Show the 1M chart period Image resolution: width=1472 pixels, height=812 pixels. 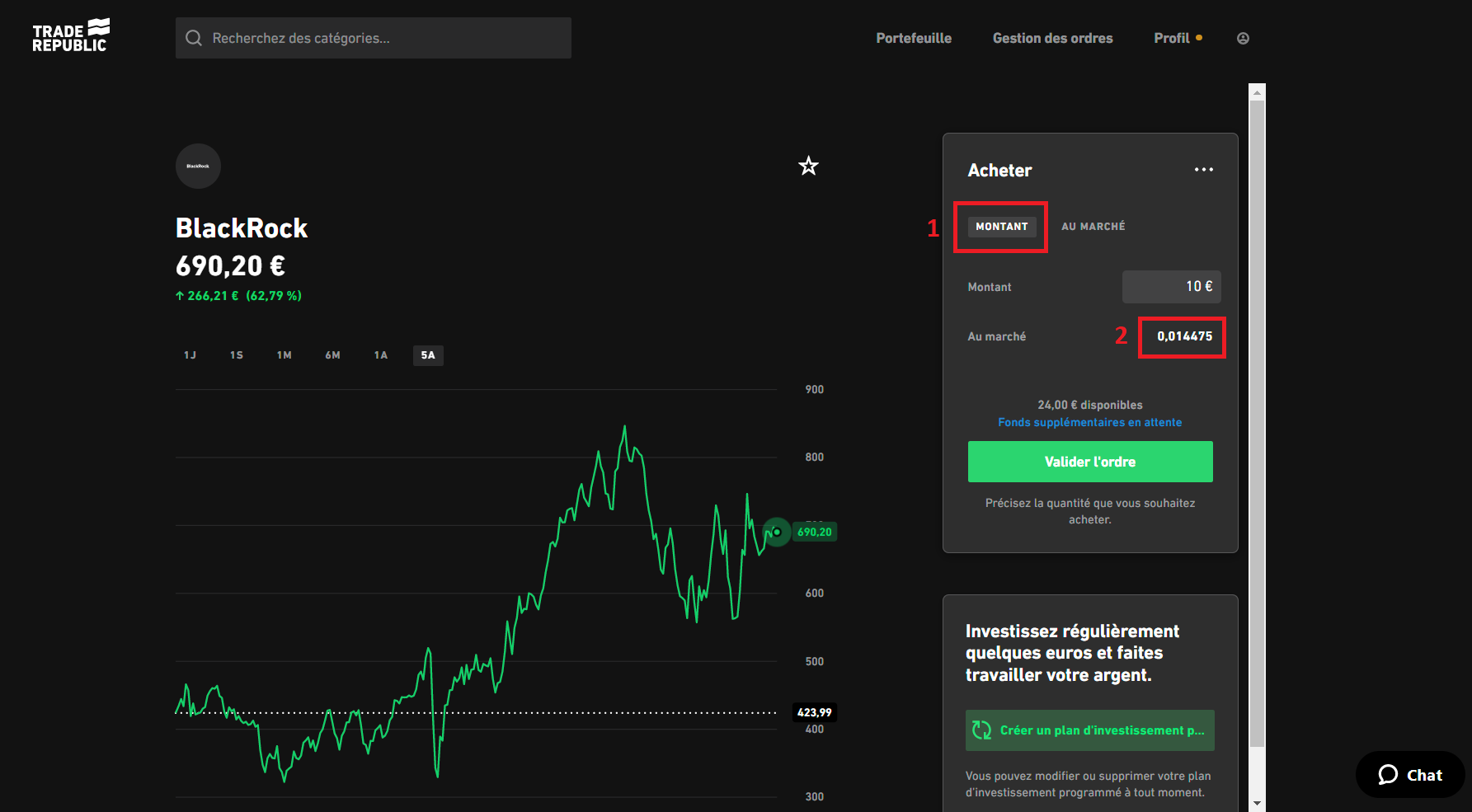pyautogui.click(x=285, y=355)
